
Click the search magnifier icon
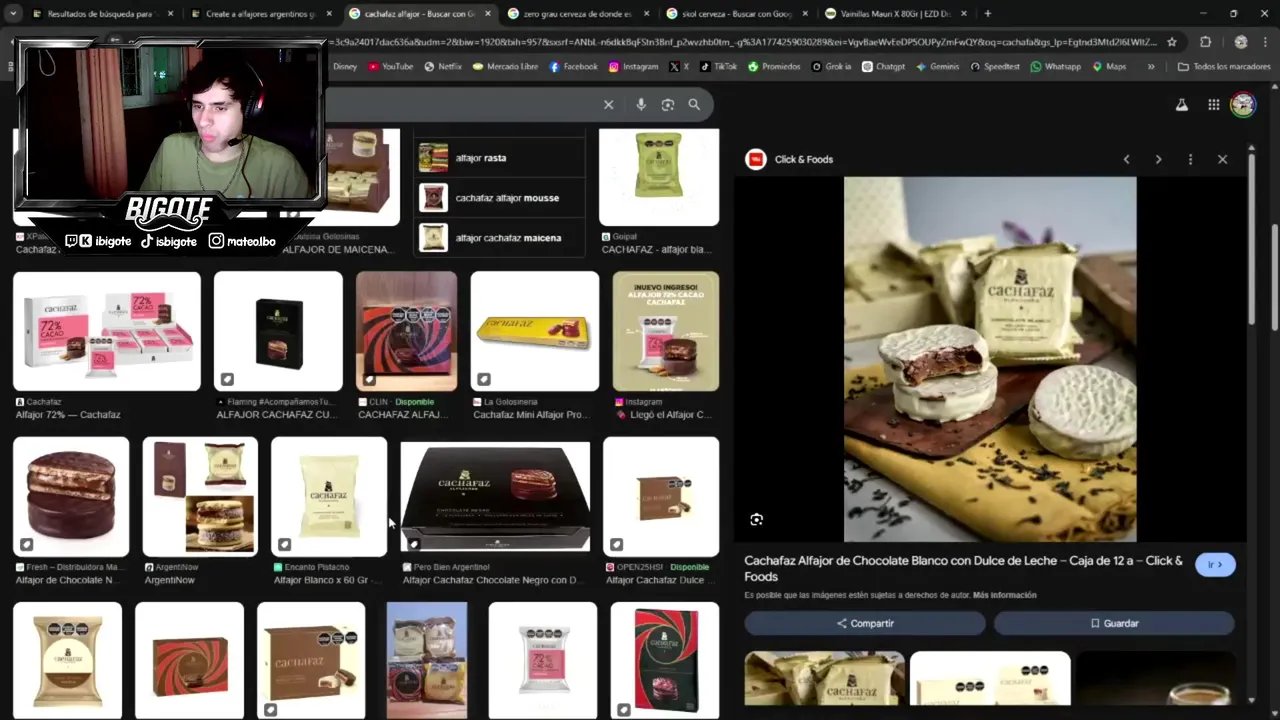point(694,105)
